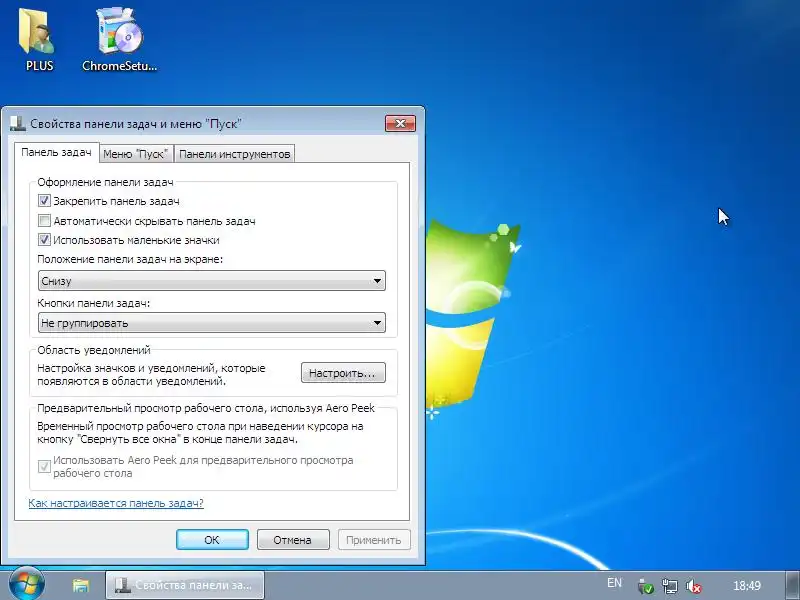Open Windows Explorer from the taskbar

(x=81, y=585)
